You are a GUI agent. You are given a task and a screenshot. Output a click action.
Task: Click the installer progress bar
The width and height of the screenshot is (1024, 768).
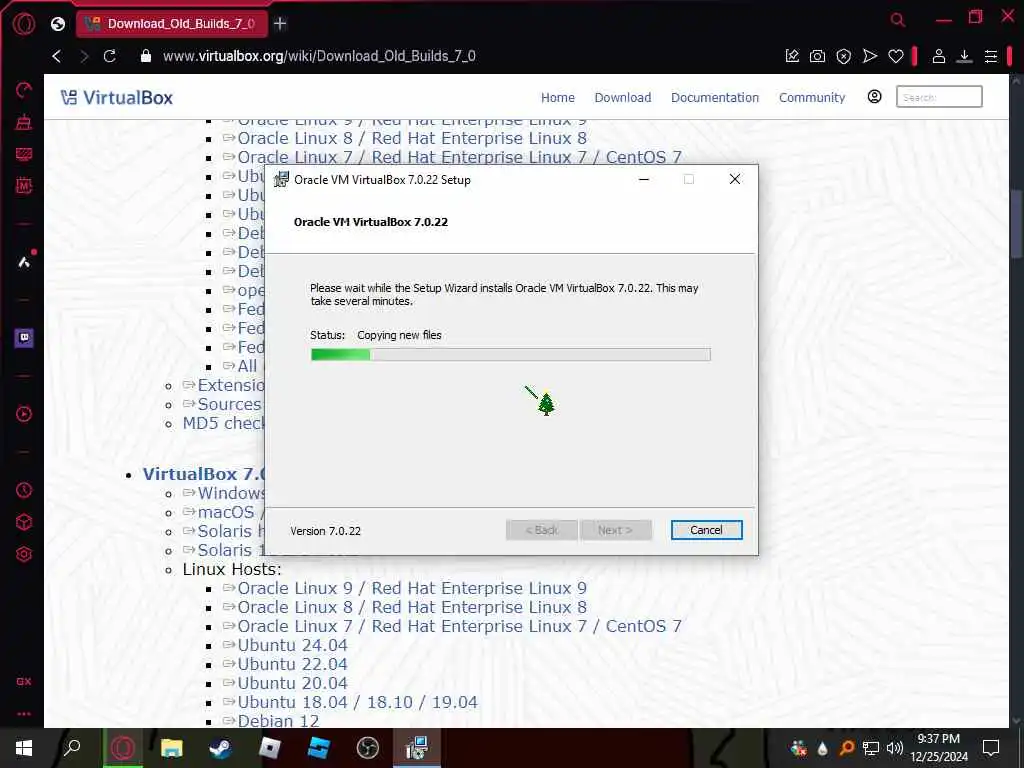511,355
